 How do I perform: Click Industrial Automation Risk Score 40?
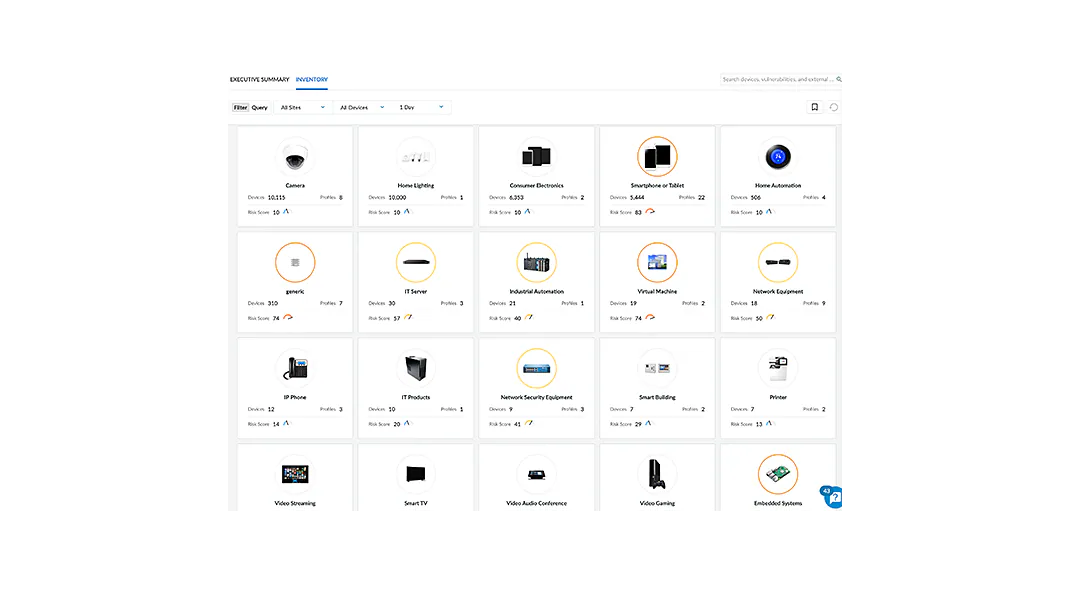coord(517,318)
